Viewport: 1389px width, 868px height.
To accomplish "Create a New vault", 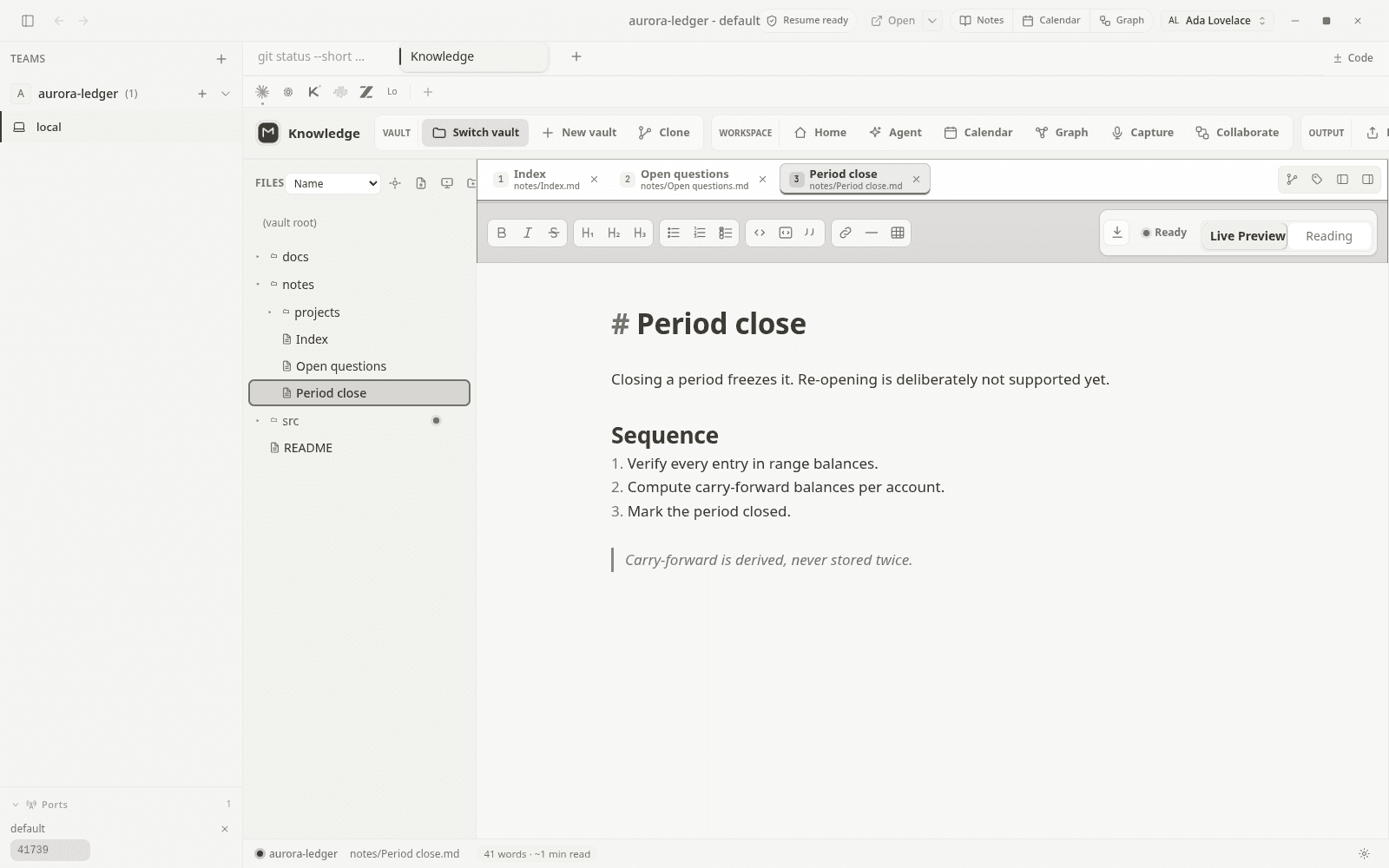I will [579, 133].
